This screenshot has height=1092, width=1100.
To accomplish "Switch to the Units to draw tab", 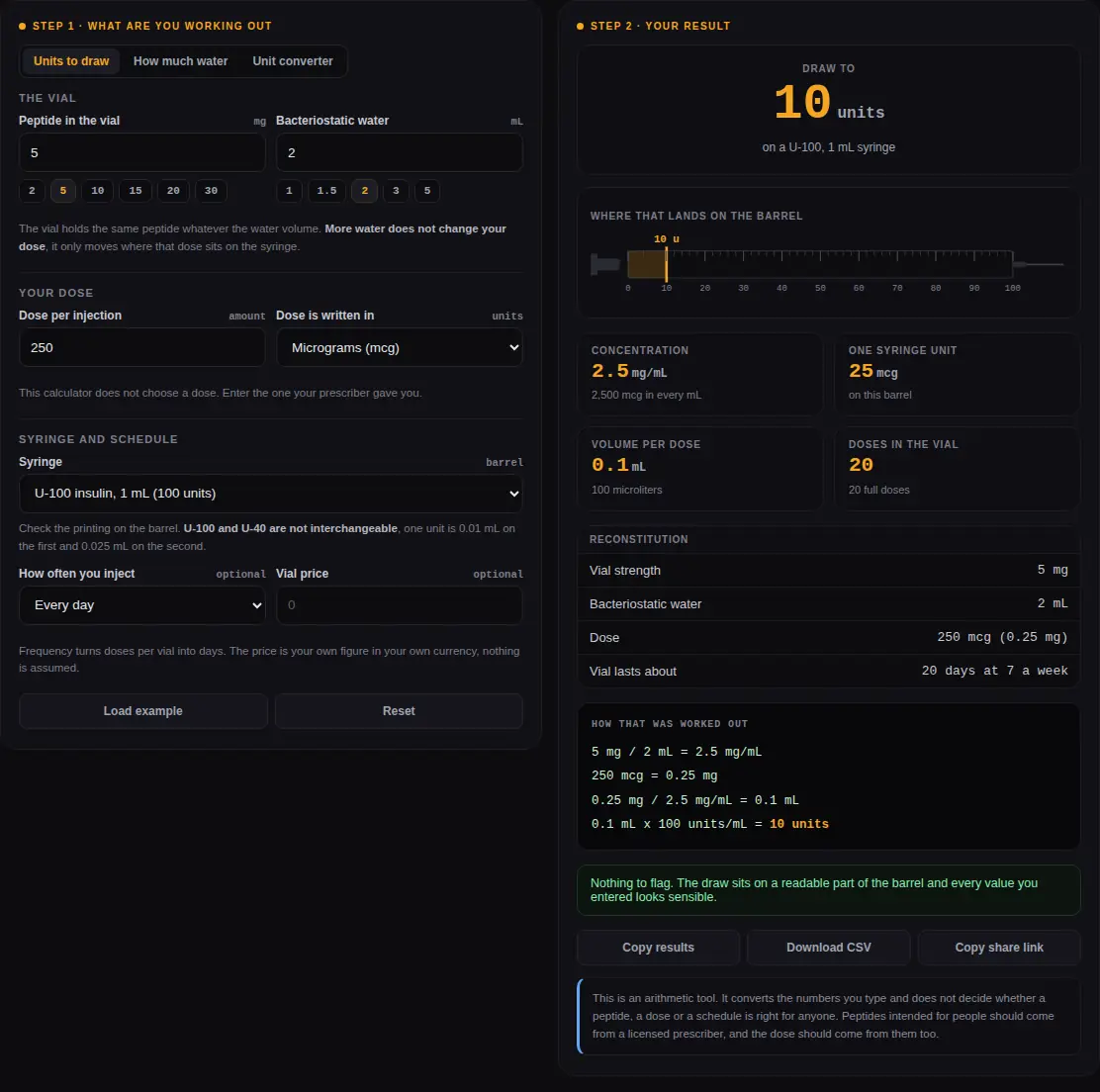I will (71, 61).
